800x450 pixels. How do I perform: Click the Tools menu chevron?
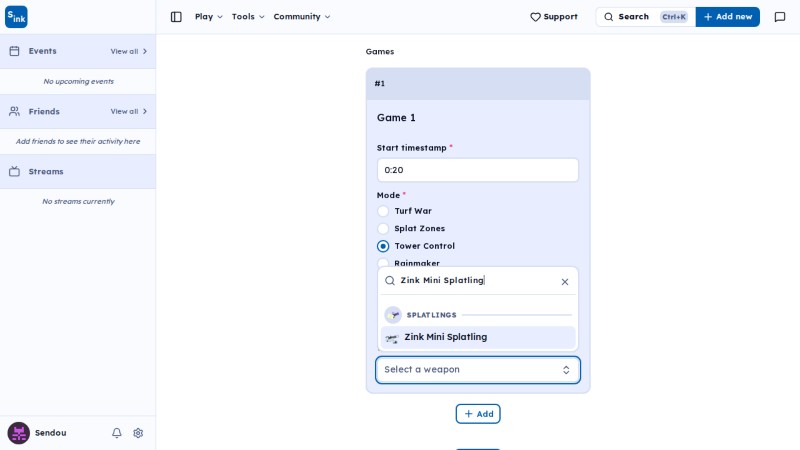pyautogui.click(x=262, y=17)
